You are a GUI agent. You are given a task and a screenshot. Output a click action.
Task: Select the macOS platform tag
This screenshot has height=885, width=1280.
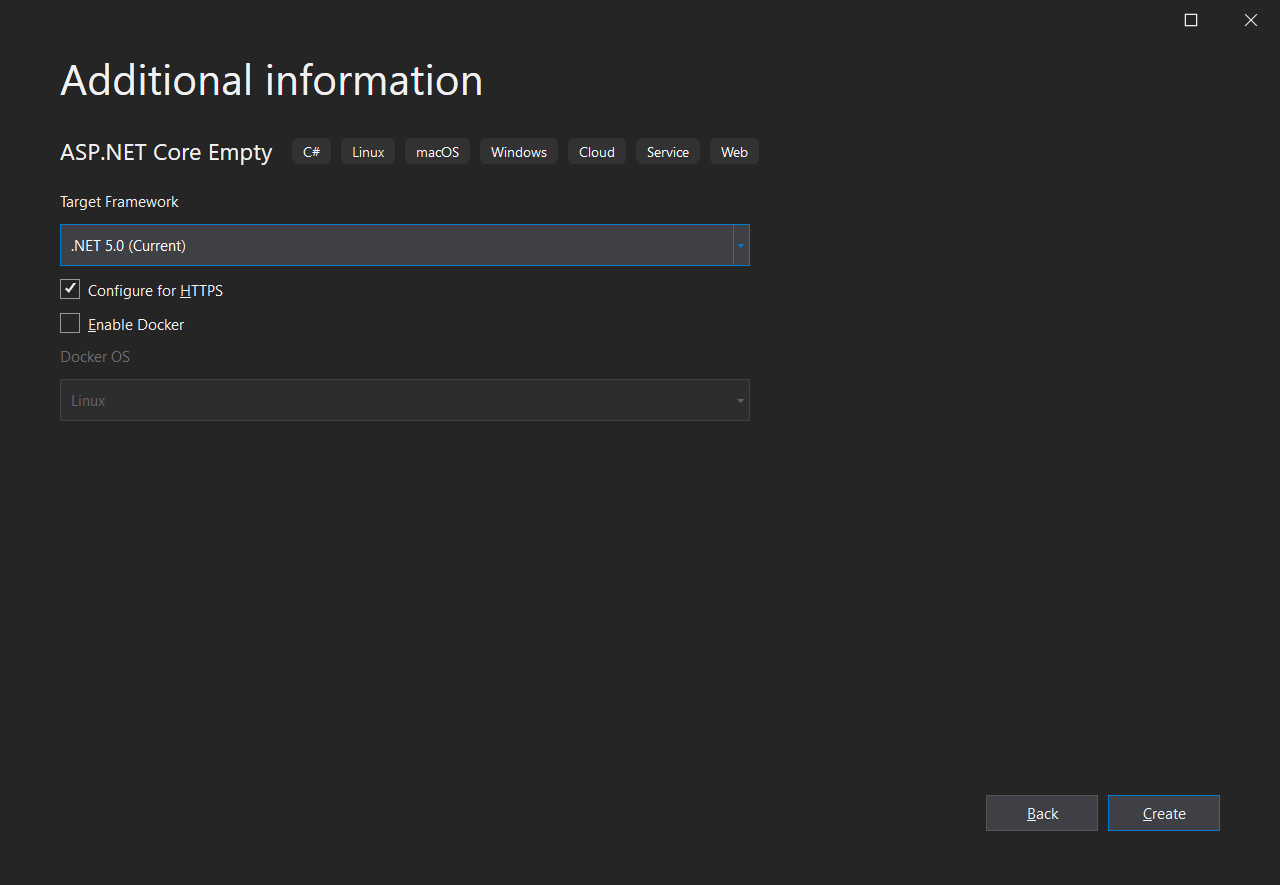coord(437,152)
